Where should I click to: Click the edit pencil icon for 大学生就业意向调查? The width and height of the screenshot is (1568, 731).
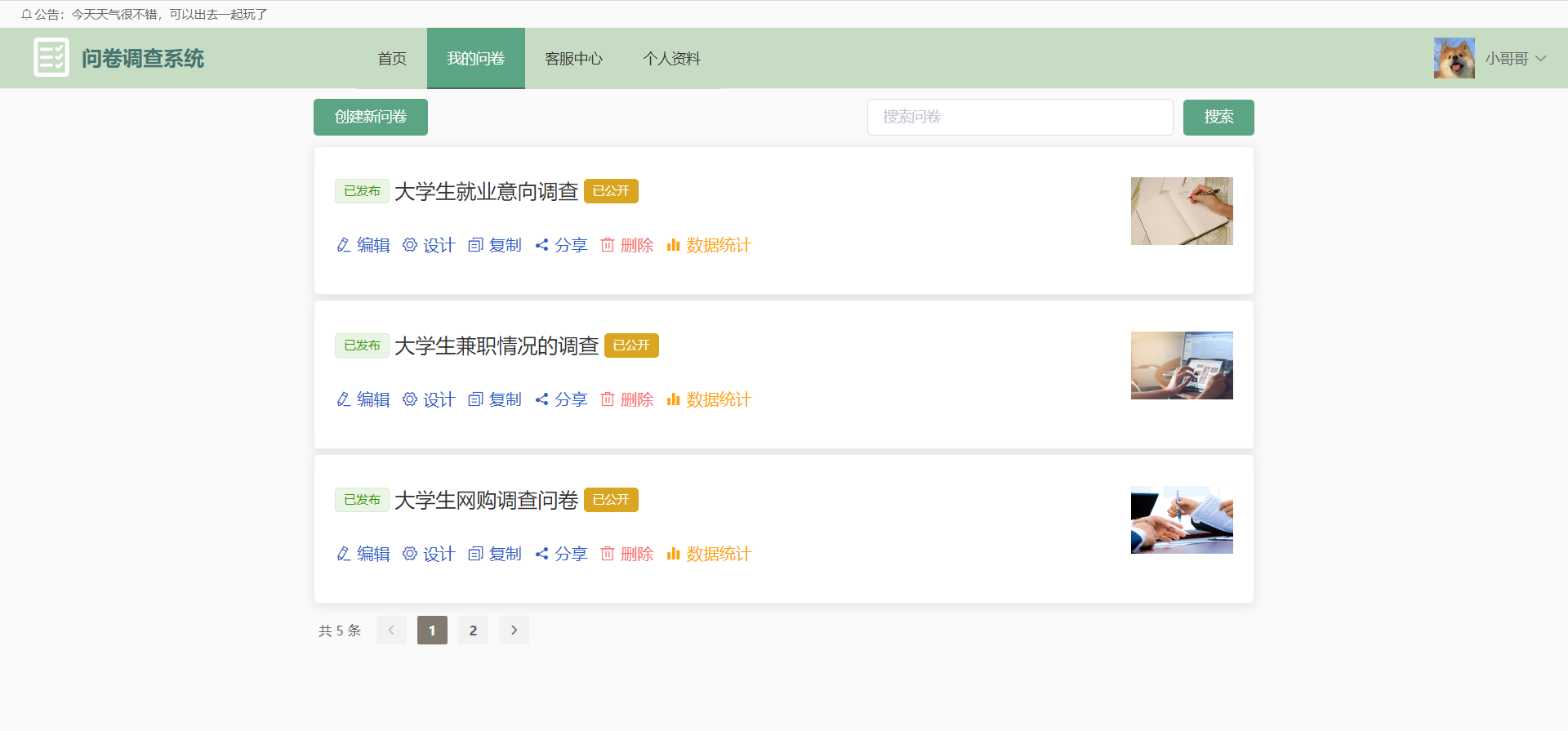point(344,245)
